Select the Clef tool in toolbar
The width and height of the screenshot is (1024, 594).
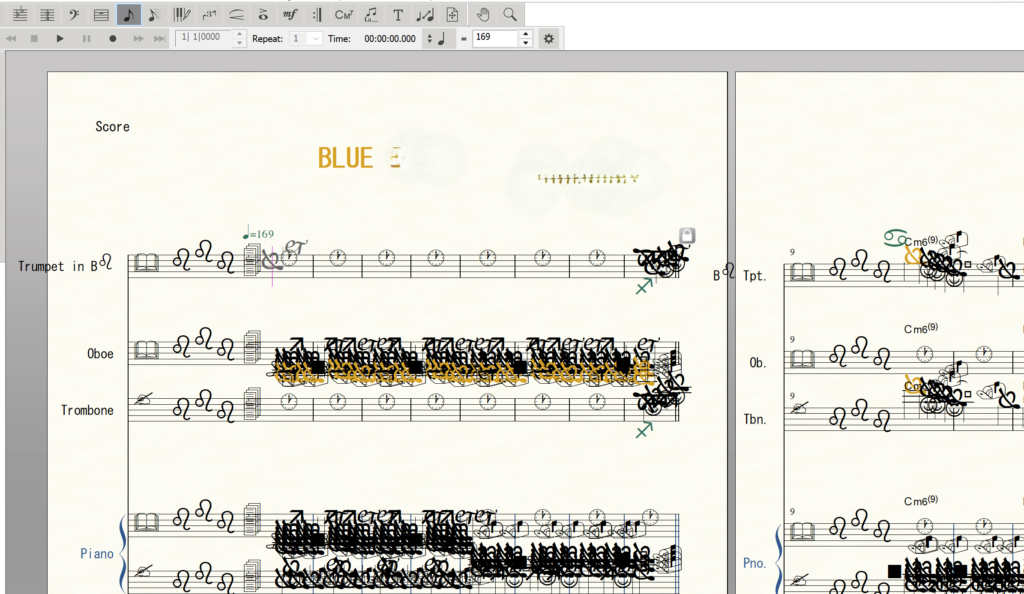pyautogui.click(x=74, y=14)
